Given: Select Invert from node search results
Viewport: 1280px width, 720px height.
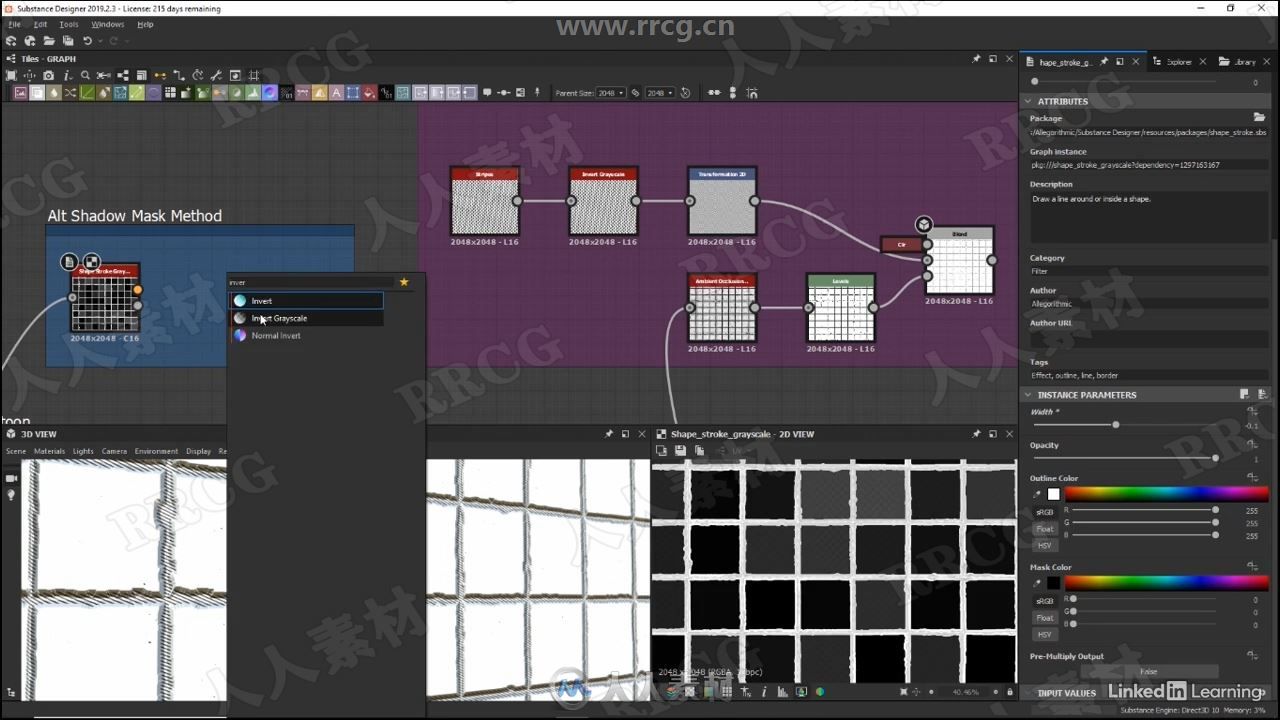Looking at the screenshot, I should [307, 301].
